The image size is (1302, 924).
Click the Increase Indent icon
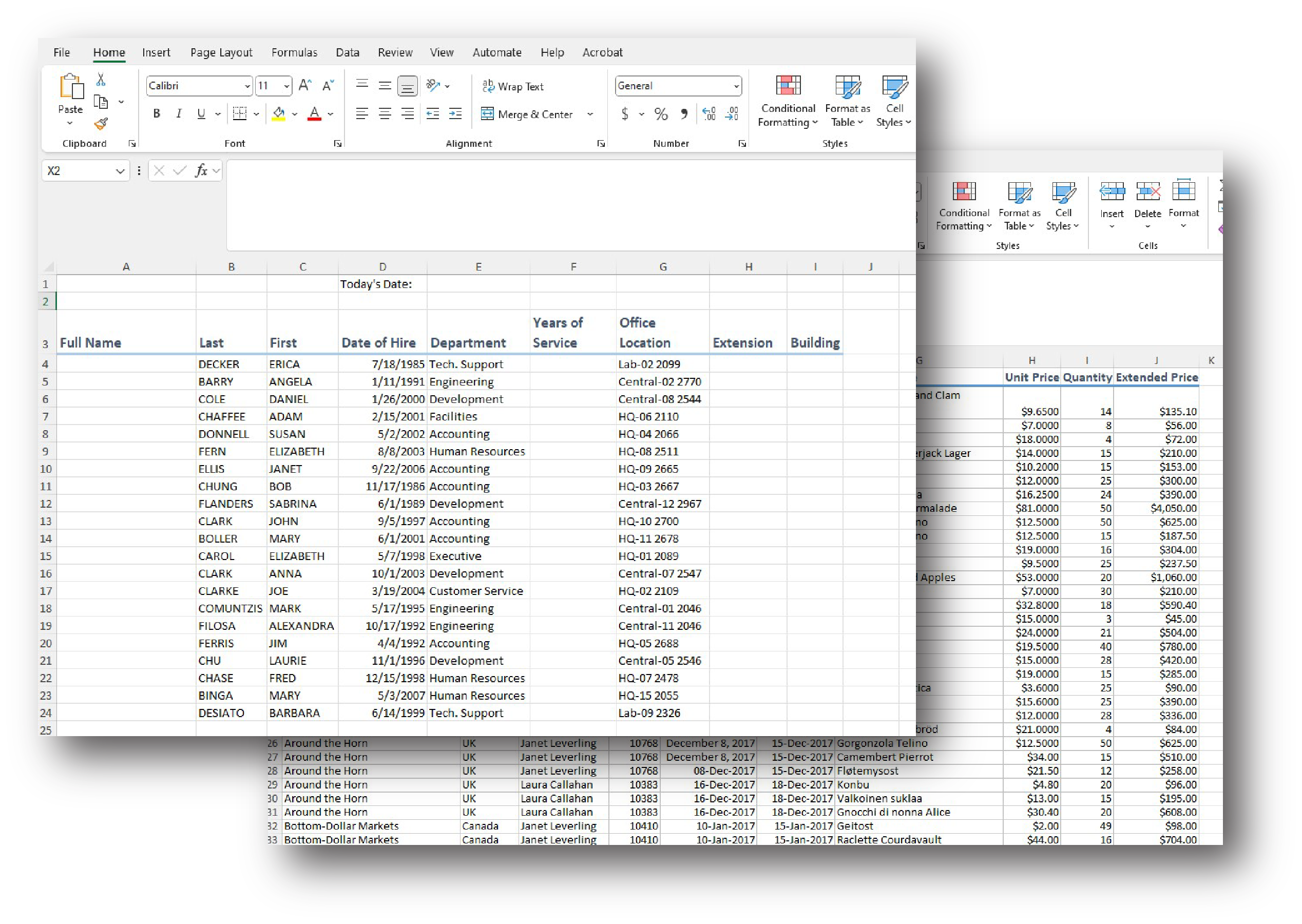(455, 114)
